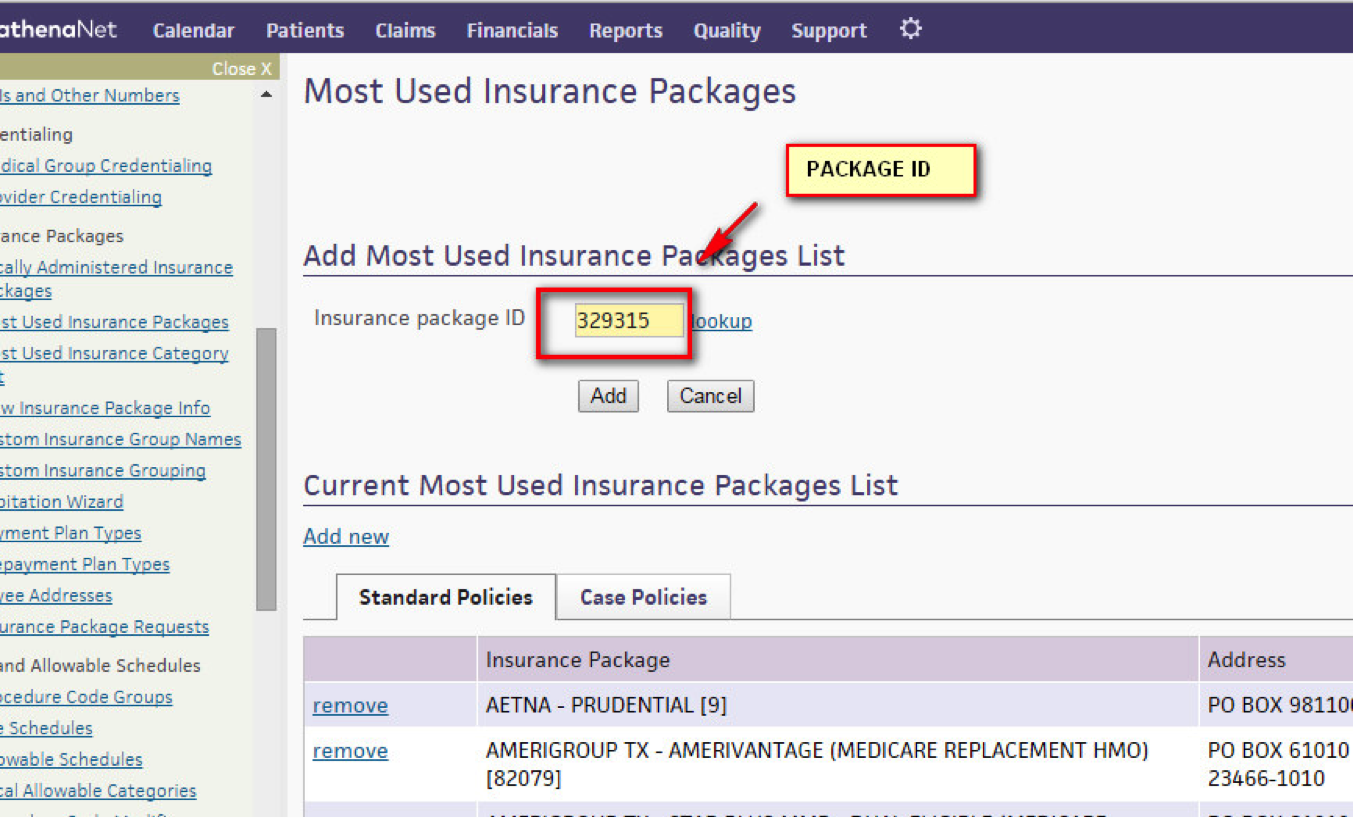Click the Cancel button
1354x818 pixels.
(710, 396)
